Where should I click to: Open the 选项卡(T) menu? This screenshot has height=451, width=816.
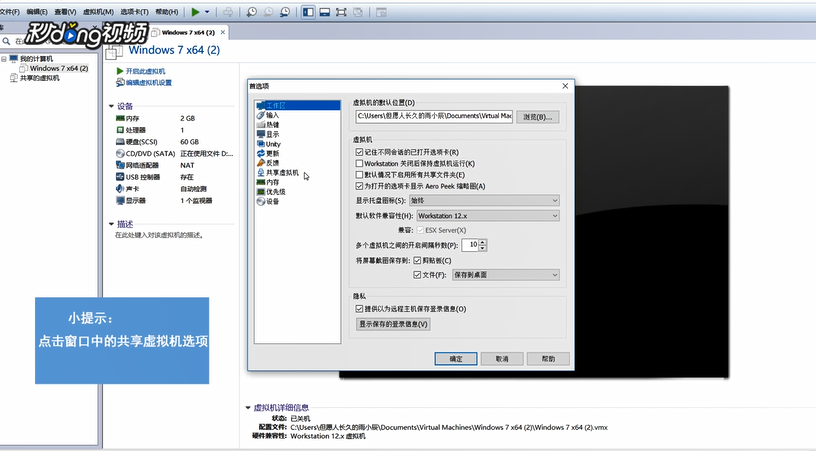134,11
